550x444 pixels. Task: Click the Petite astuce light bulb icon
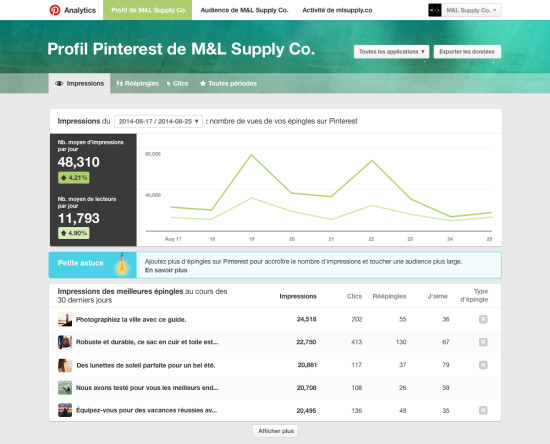click(122, 264)
